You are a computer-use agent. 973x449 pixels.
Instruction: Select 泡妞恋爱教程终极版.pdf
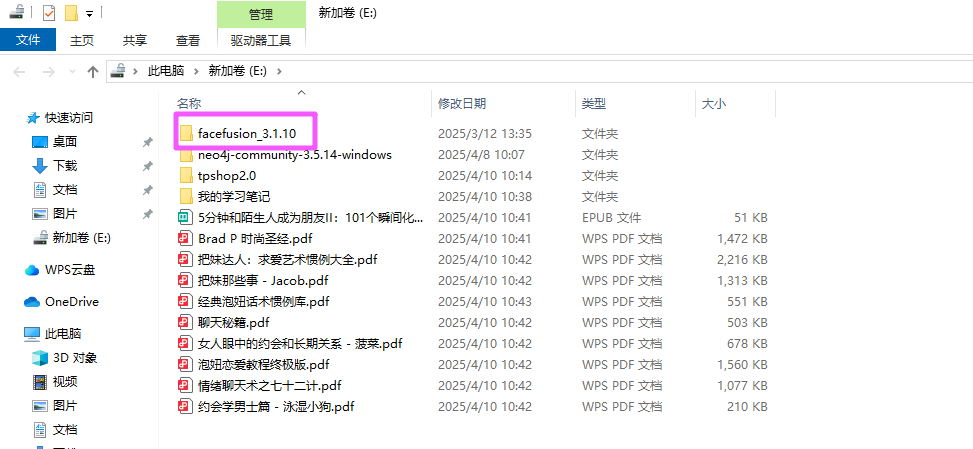coord(264,365)
